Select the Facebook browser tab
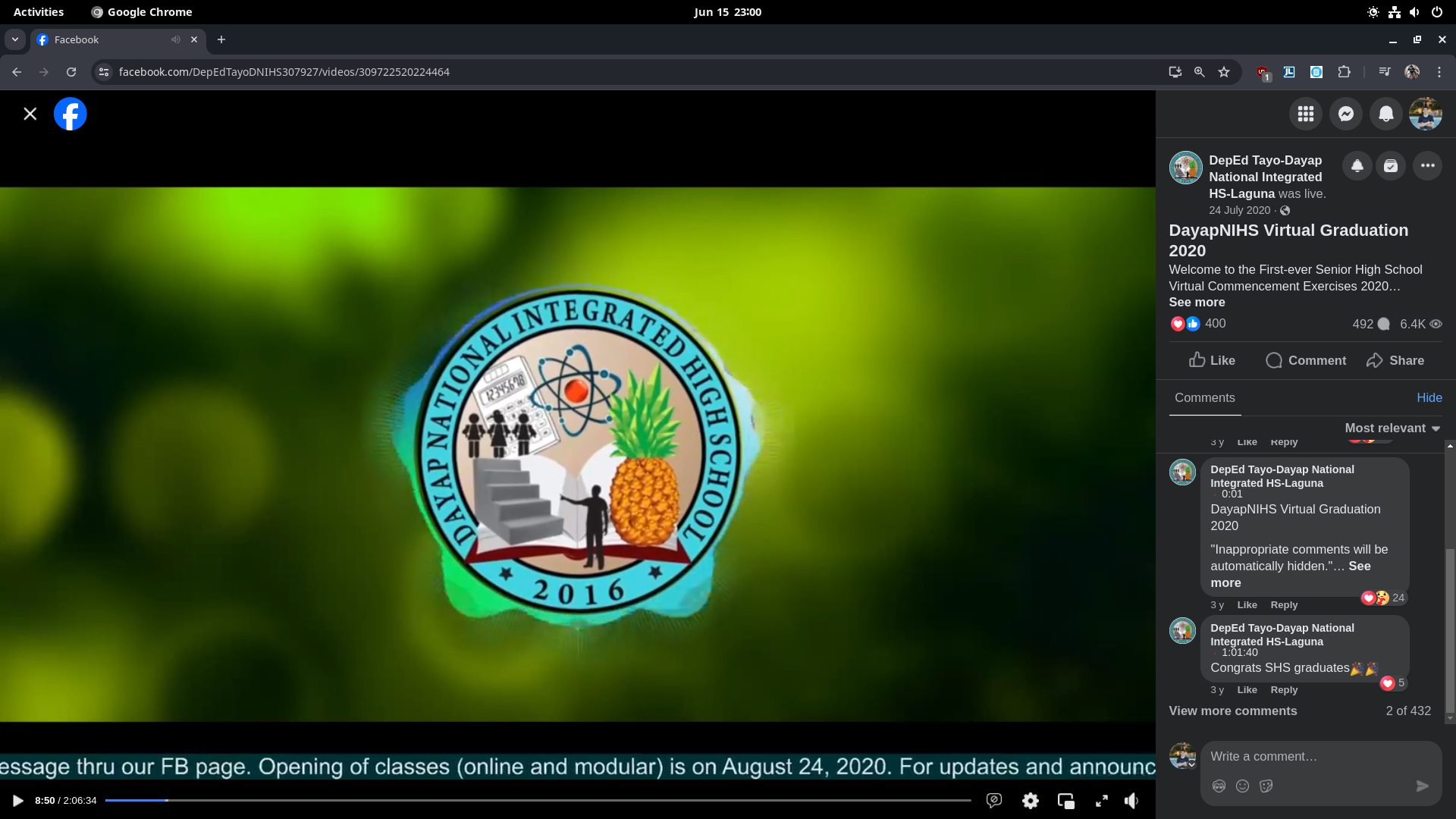Screen dimensions: 1456x819 [118, 39]
